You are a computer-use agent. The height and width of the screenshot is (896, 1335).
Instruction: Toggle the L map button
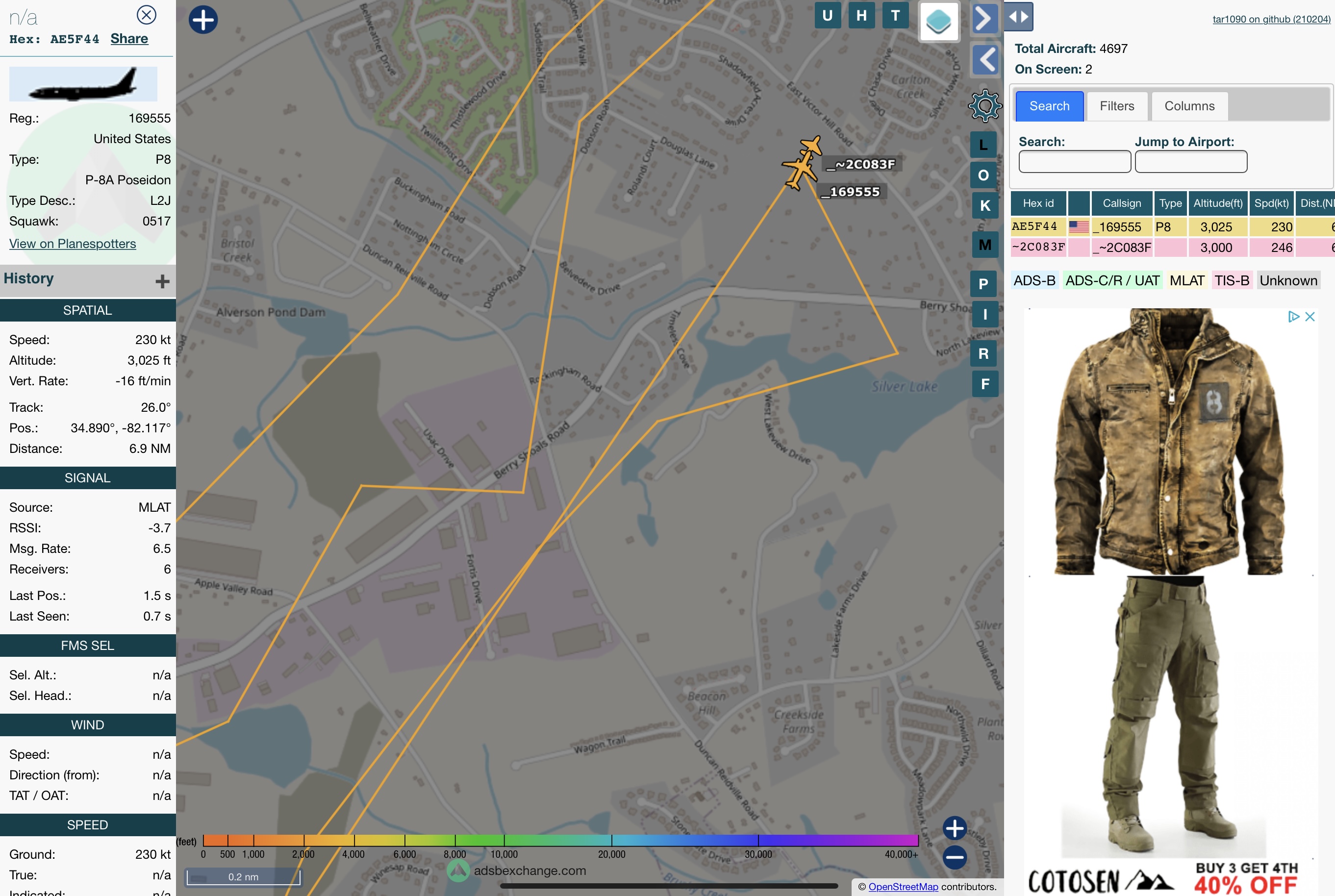click(983, 145)
